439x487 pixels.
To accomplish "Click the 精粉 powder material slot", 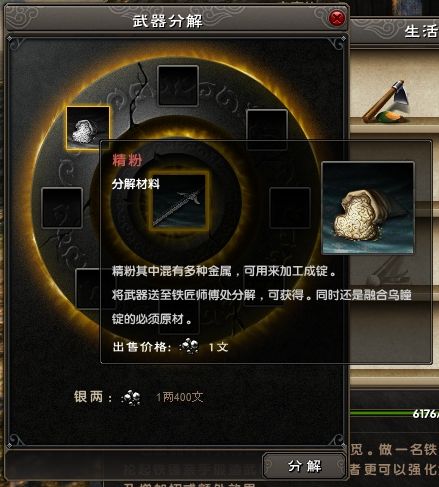I will coord(88,128).
